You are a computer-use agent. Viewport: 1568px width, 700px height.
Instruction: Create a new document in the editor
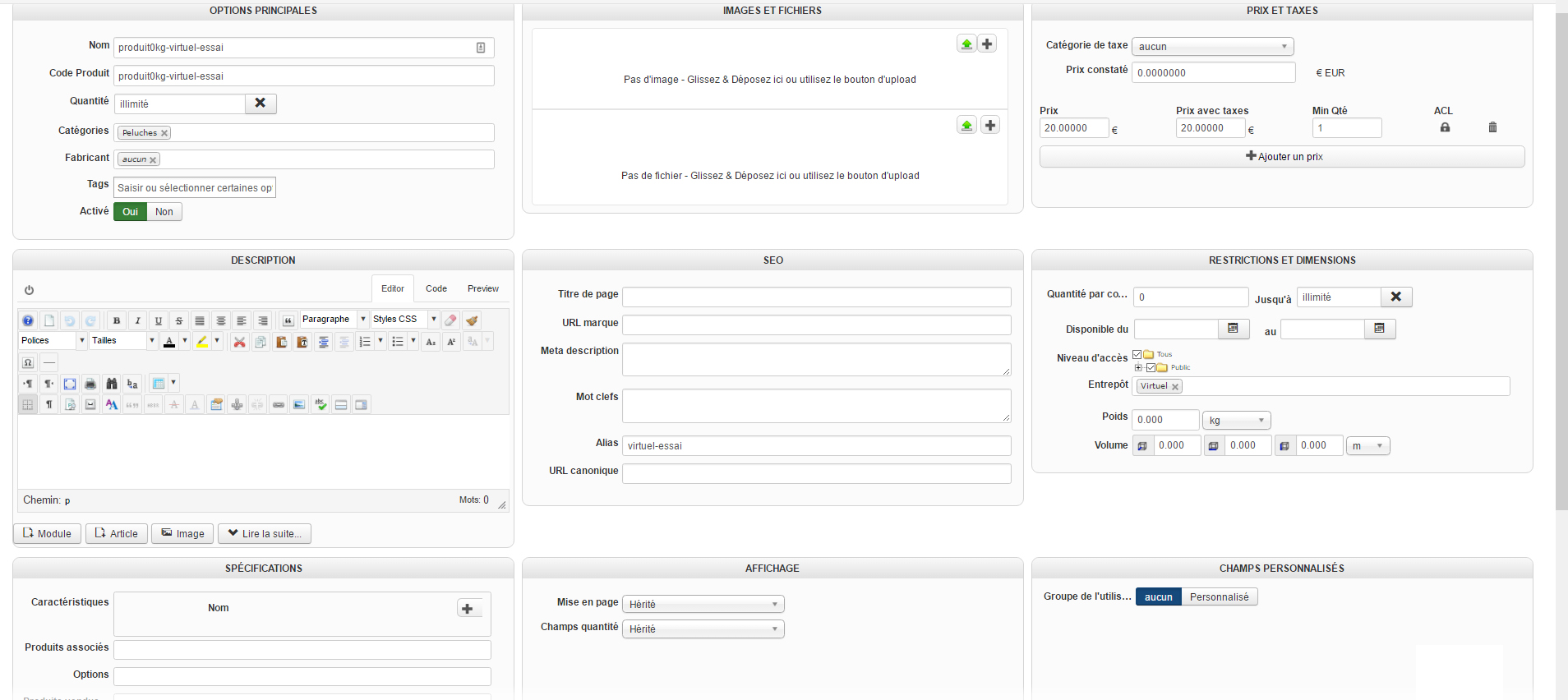[49, 320]
